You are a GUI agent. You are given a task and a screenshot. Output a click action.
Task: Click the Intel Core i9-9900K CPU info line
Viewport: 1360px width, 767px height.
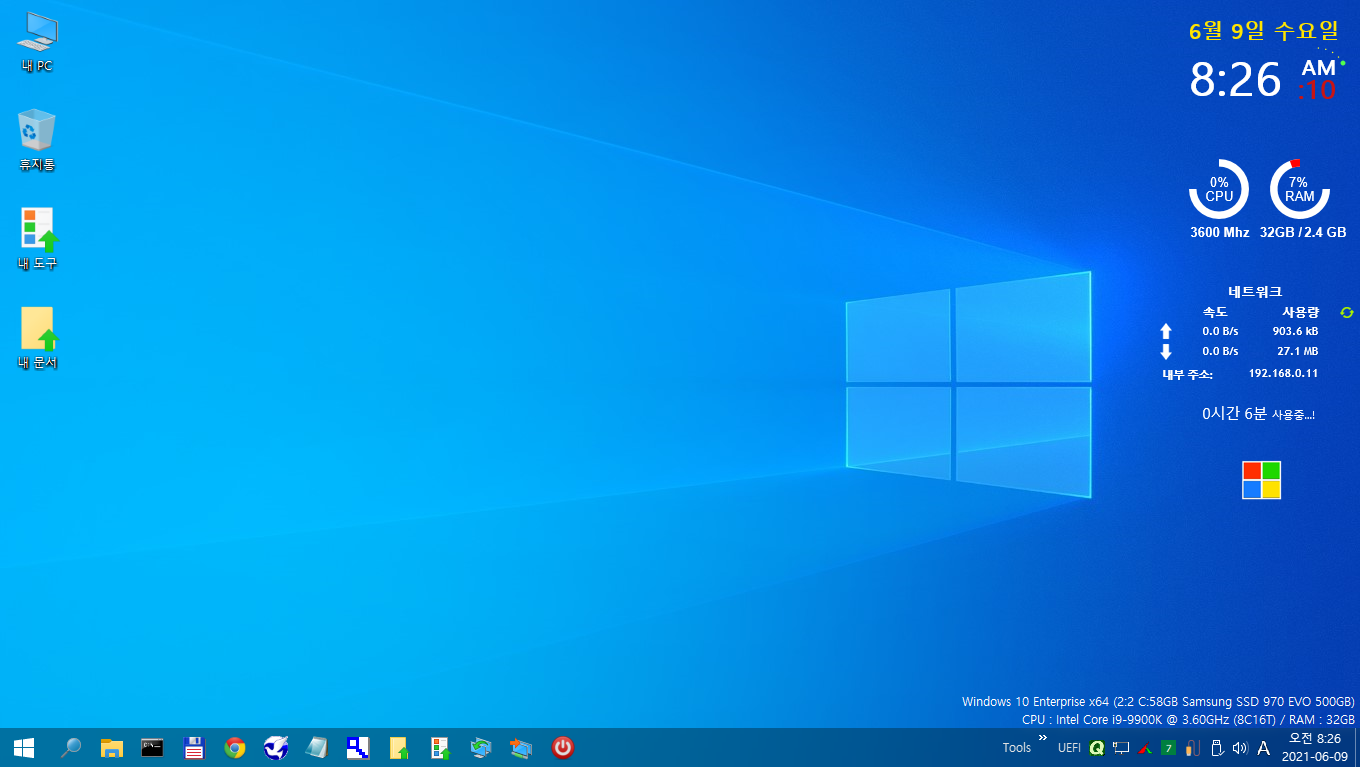[x=1188, y=719]
